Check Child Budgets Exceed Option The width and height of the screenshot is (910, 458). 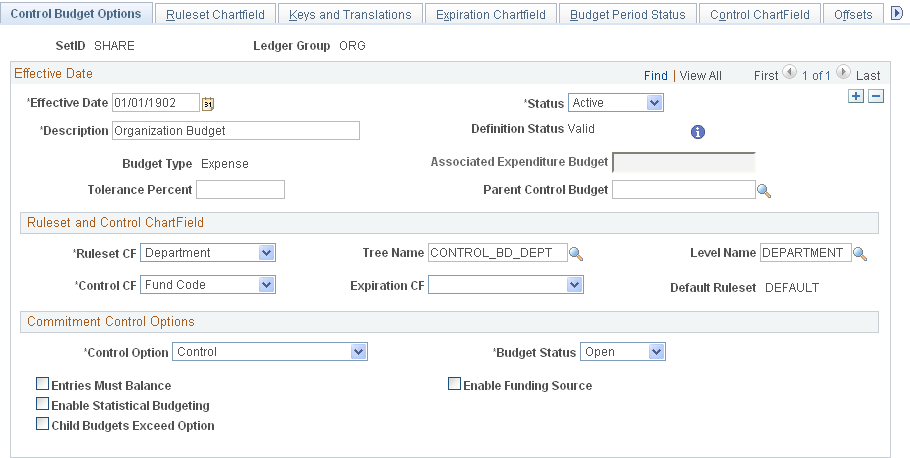click(42, 424)
